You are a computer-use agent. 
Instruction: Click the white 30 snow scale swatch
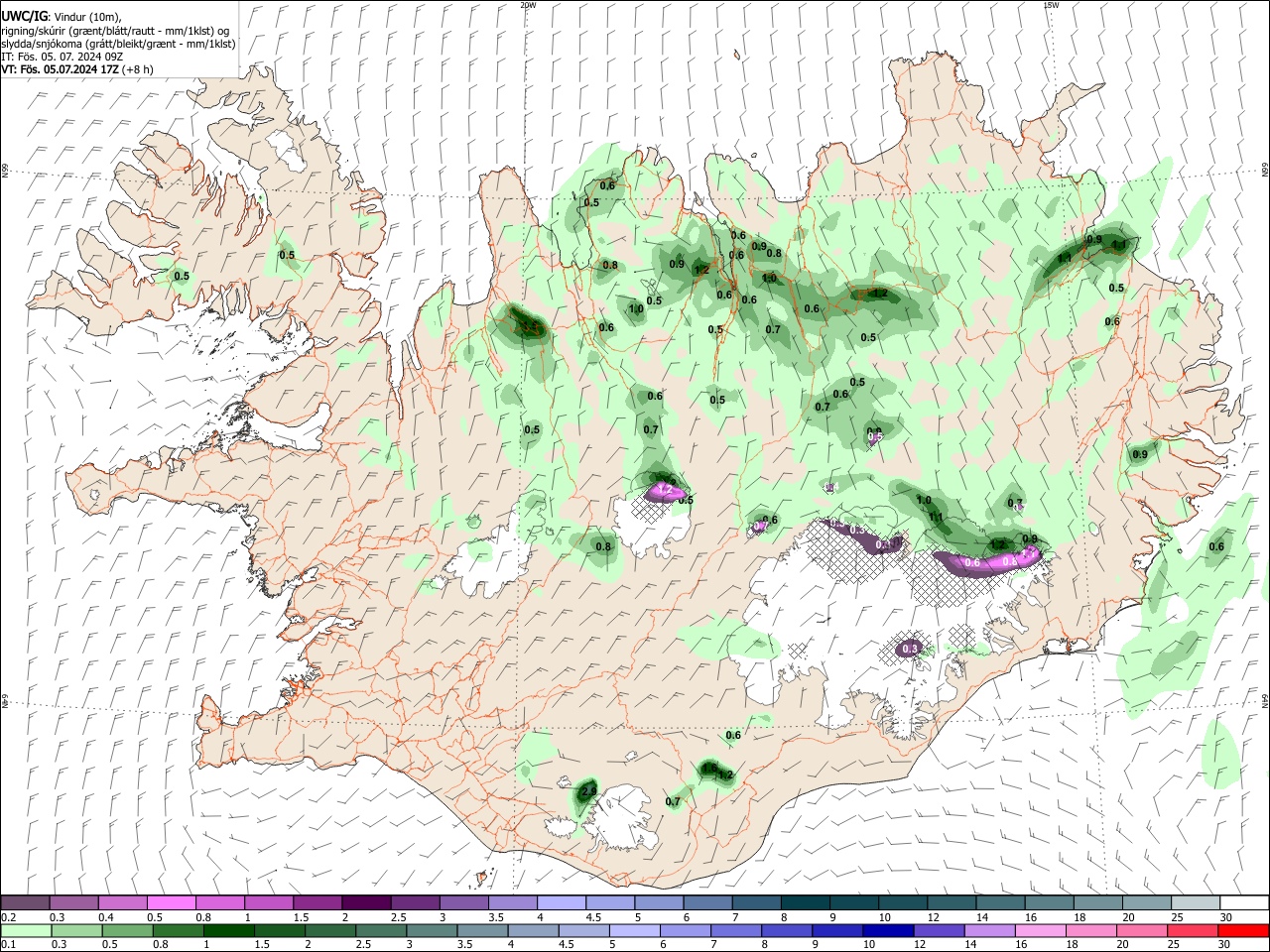1244,902
